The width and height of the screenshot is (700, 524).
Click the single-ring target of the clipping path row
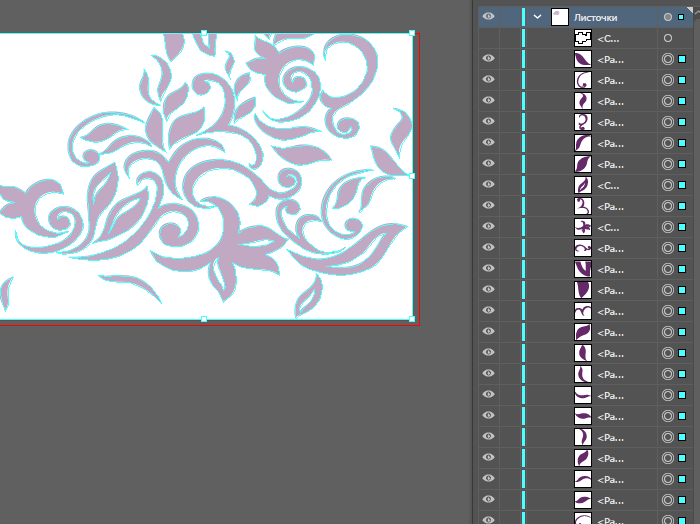[667, 38]
